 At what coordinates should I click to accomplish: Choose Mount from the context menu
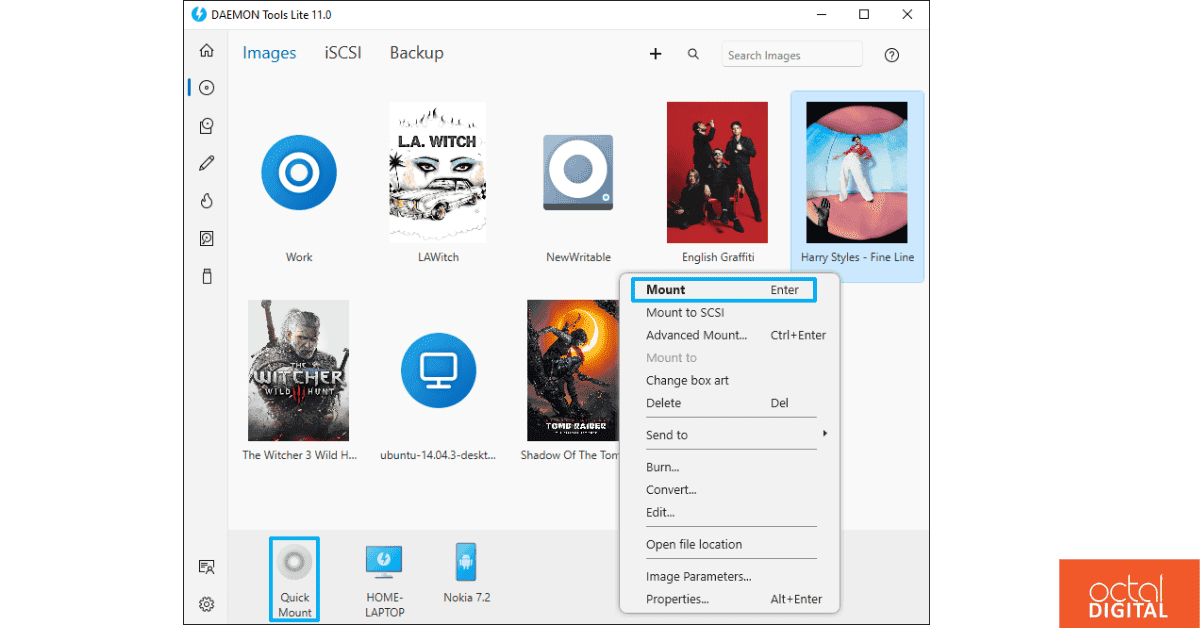click(723, 289)
